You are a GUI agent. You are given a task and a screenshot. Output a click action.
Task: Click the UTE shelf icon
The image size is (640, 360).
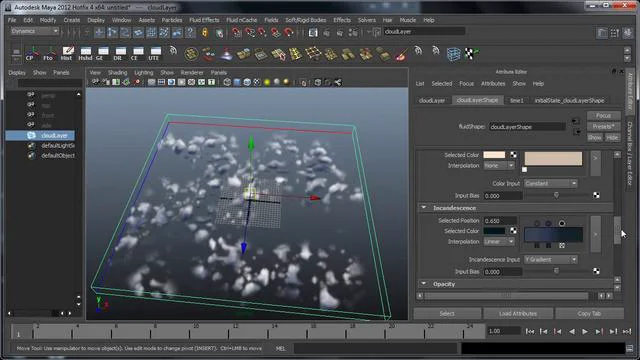coord(154,53)
